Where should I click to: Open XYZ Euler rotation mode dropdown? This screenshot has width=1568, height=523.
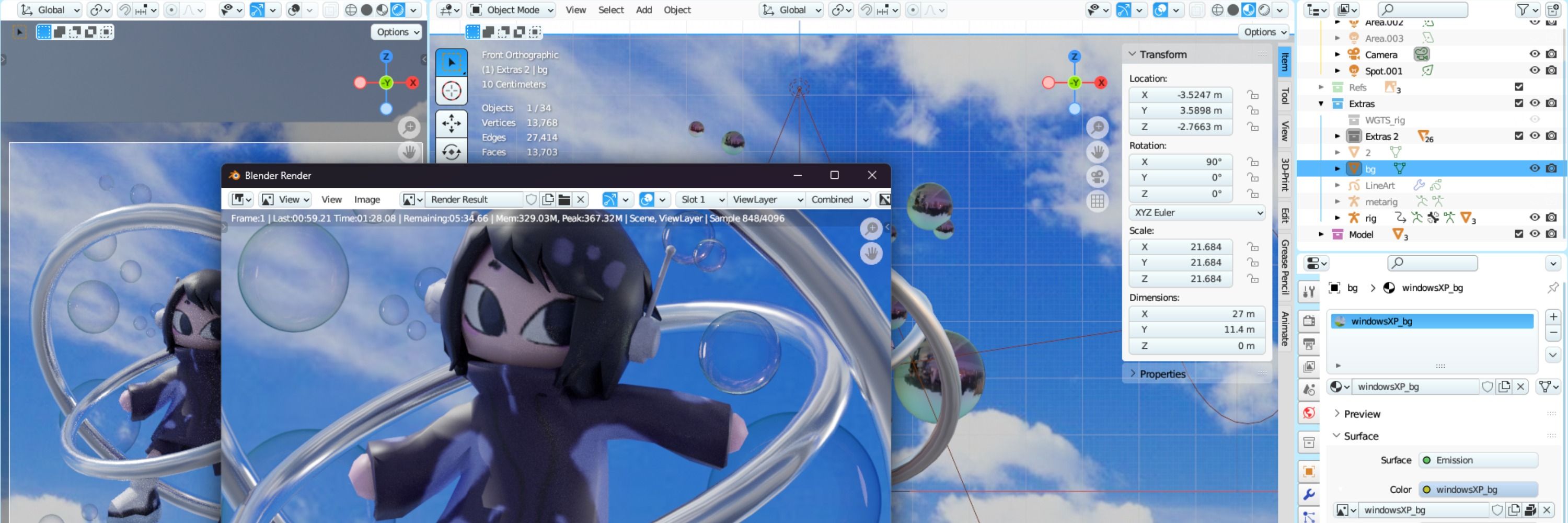[1196, 213]
